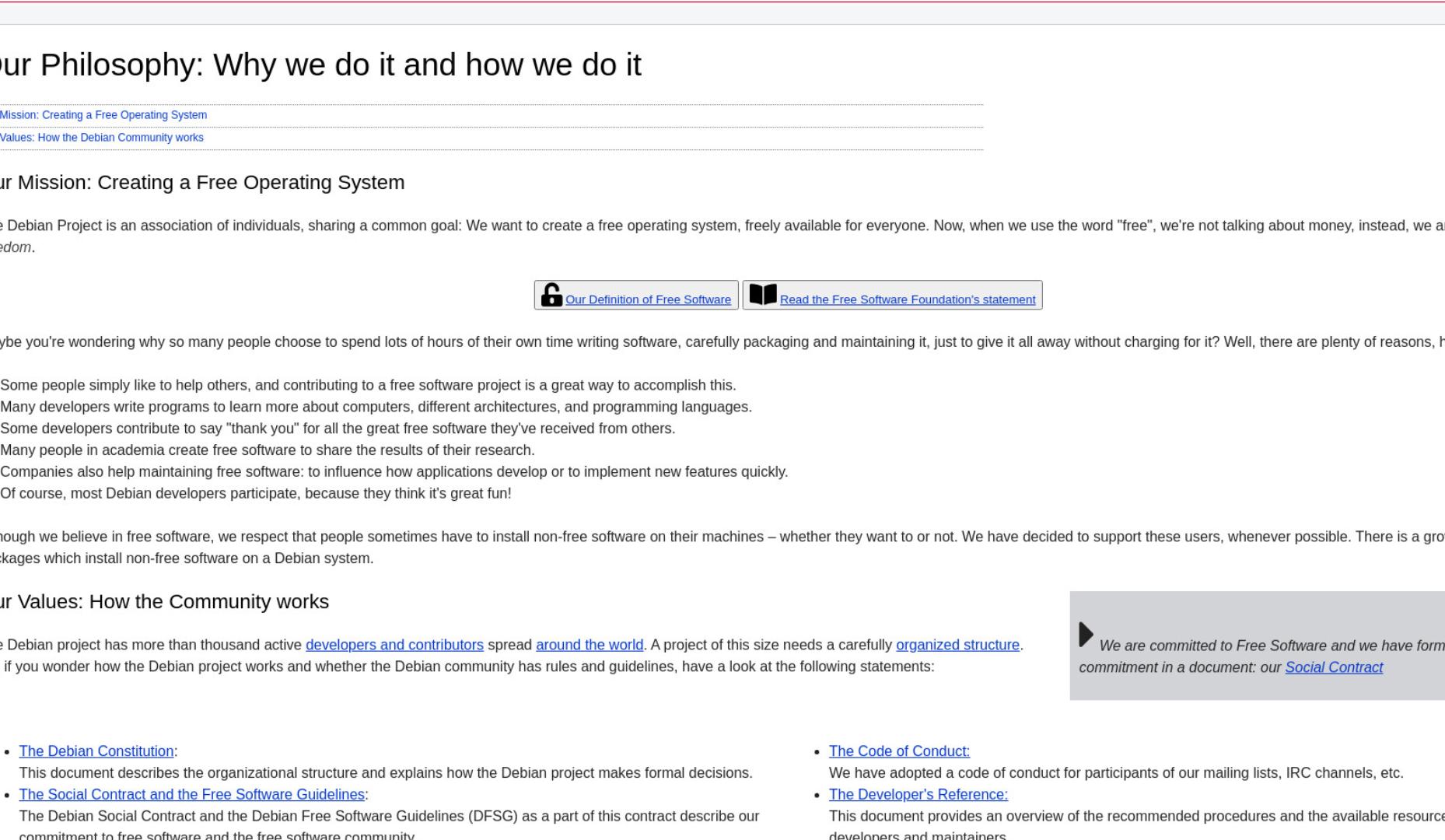Open the Social Contract link in quote box
This screenshot has width=1445, height=840.
[1334, 667]
